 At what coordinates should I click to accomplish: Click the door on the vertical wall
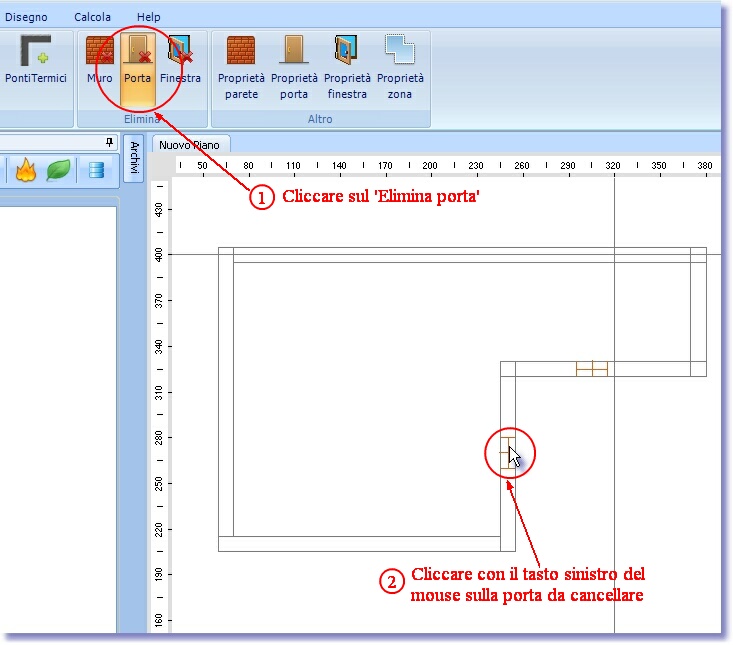click(x=508, y=453)
